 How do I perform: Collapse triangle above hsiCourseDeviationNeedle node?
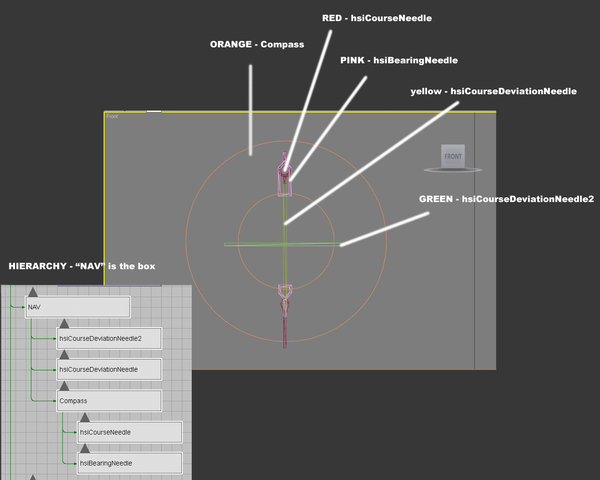(64, 354)
